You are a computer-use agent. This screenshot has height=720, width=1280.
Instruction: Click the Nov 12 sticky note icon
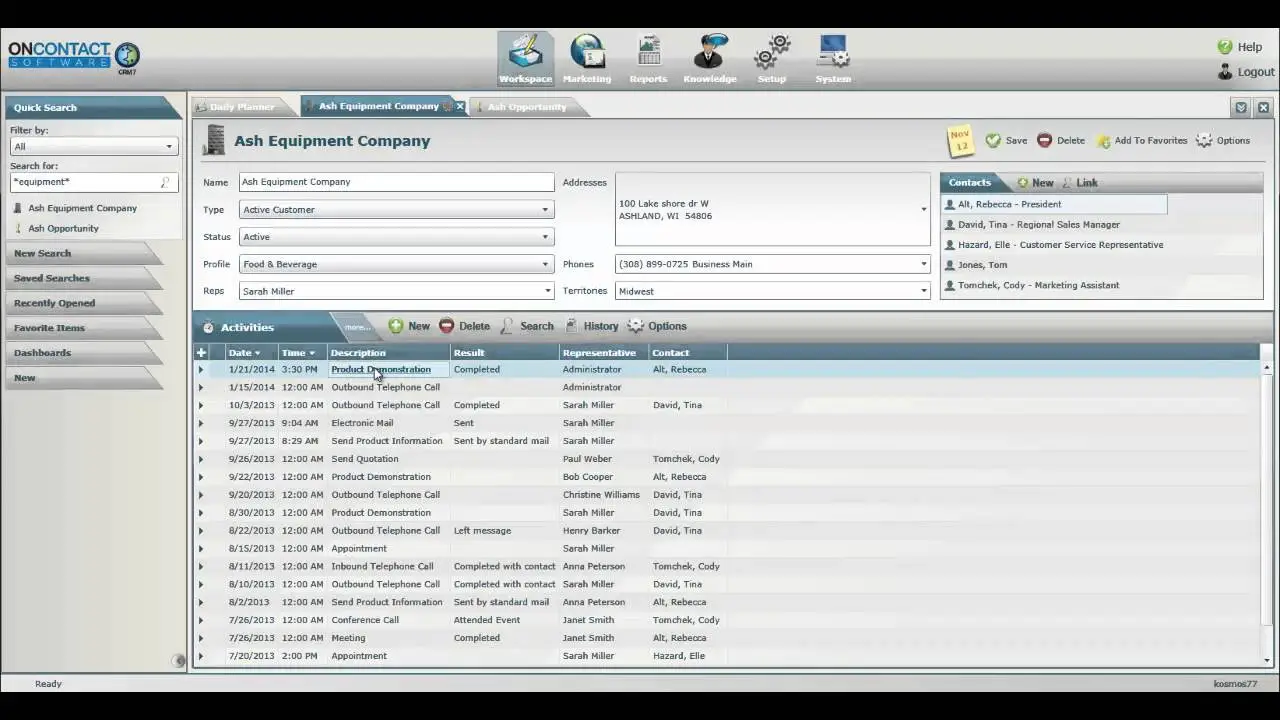coord(960,141)
